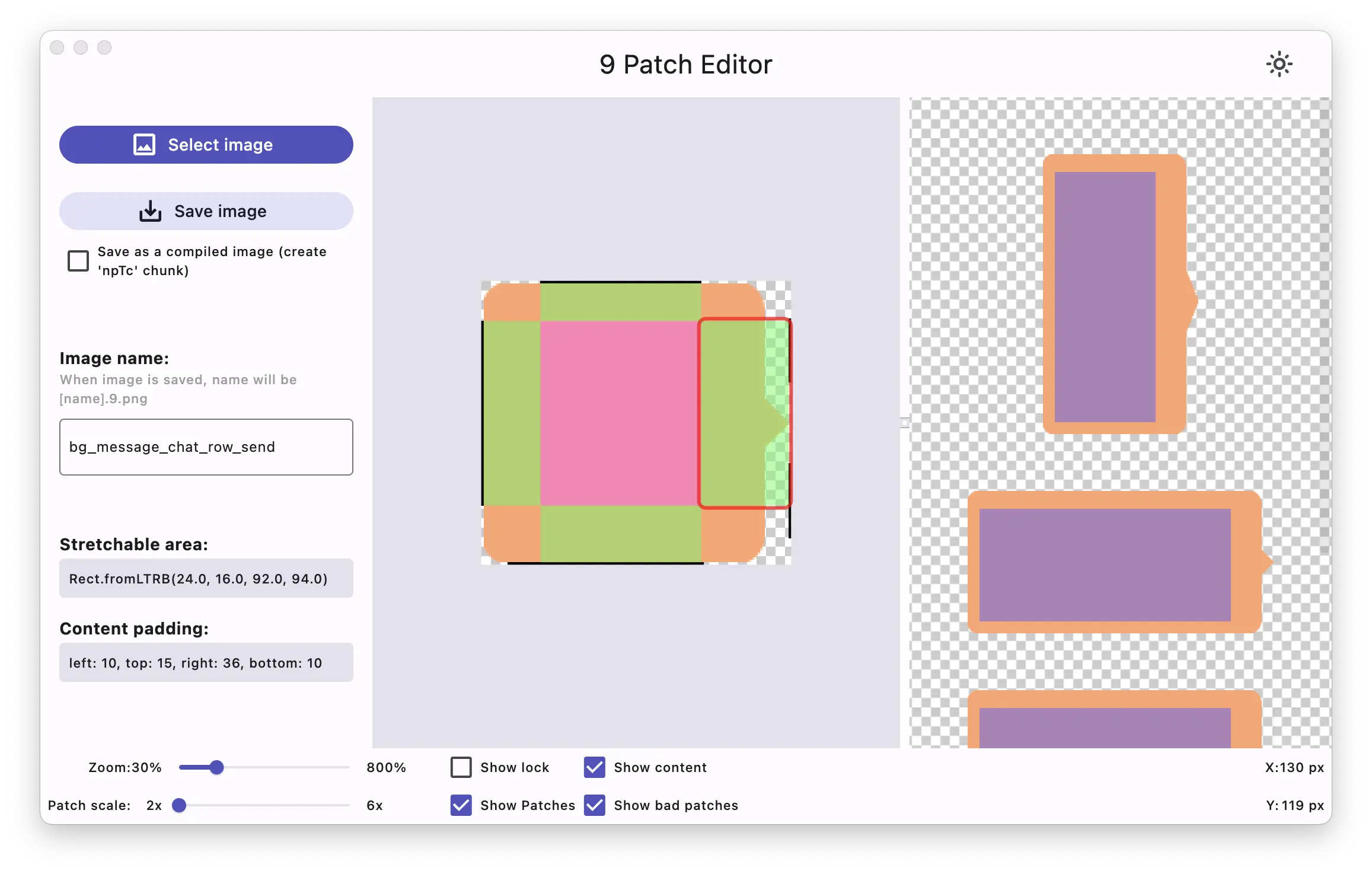The image size is (1372, 874).
Task: Click the divider handle between editor and preview
Action: click(x=904, y=422)
